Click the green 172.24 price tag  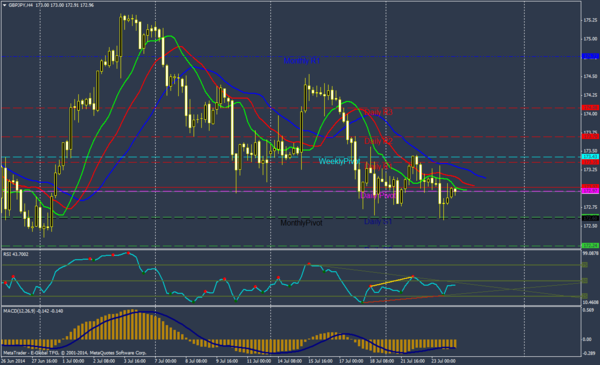tap(590, 246)
